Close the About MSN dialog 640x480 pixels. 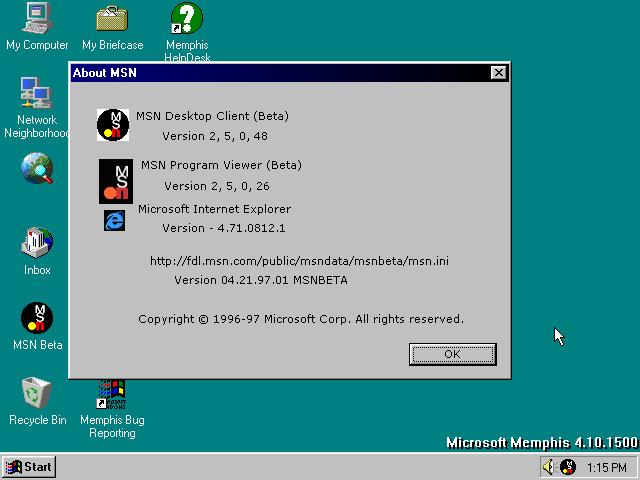click(x=498, y=73)
